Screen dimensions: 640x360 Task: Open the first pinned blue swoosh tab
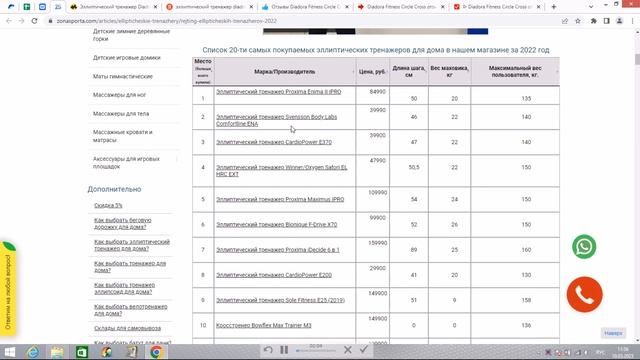(x=11, y=7)
